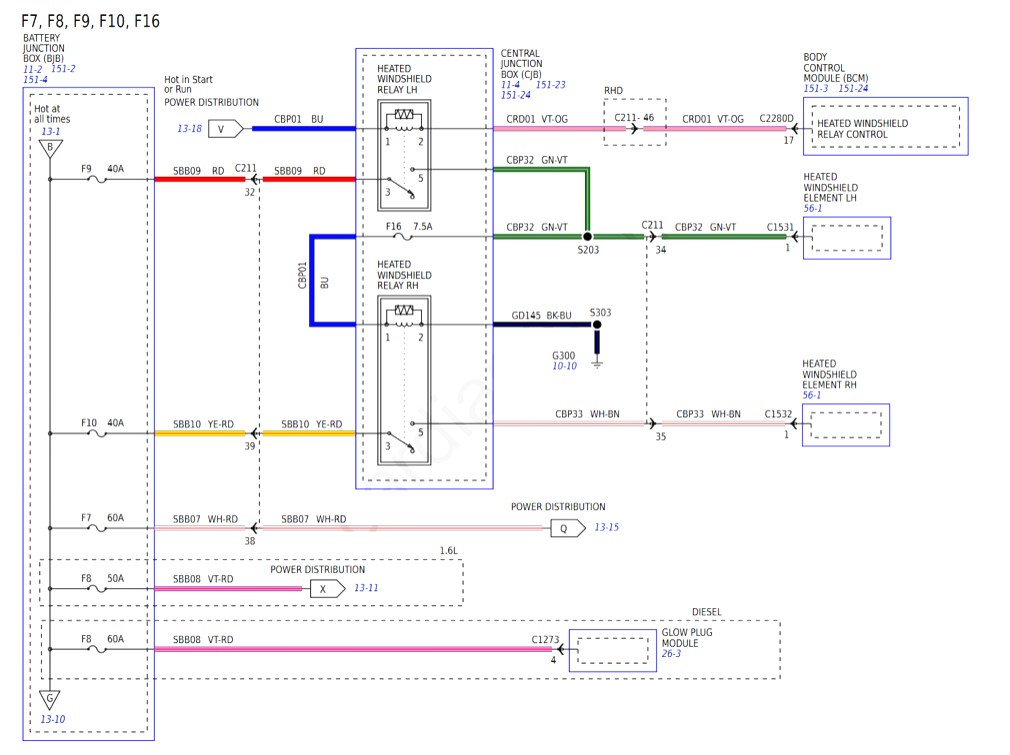Follow the 13-11 link beside X connector
This screenshot has height=755, width=1010.
(366, 588)
